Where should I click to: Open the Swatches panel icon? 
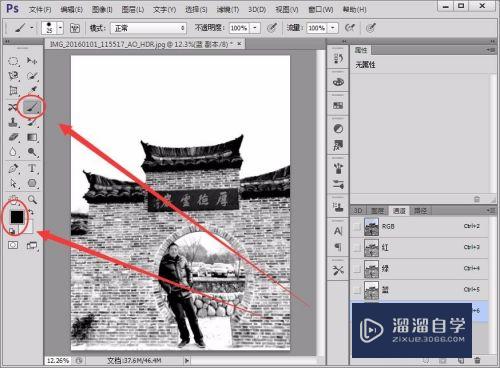[x=338, y=105]
